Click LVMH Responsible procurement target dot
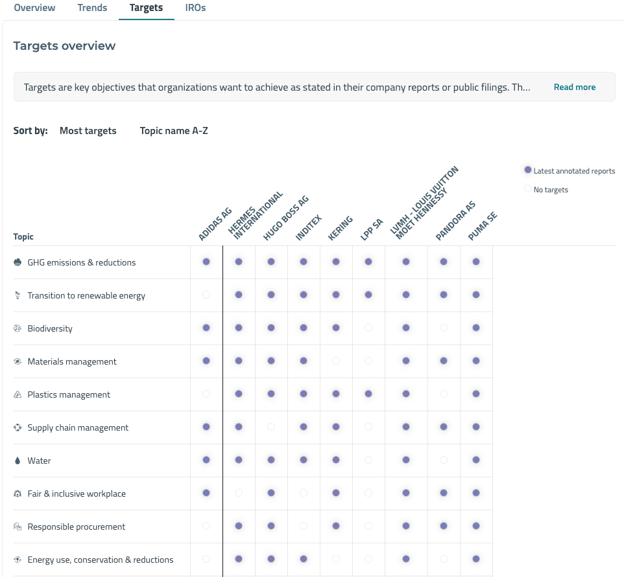The image size is (624, 577). pos(406,526)
